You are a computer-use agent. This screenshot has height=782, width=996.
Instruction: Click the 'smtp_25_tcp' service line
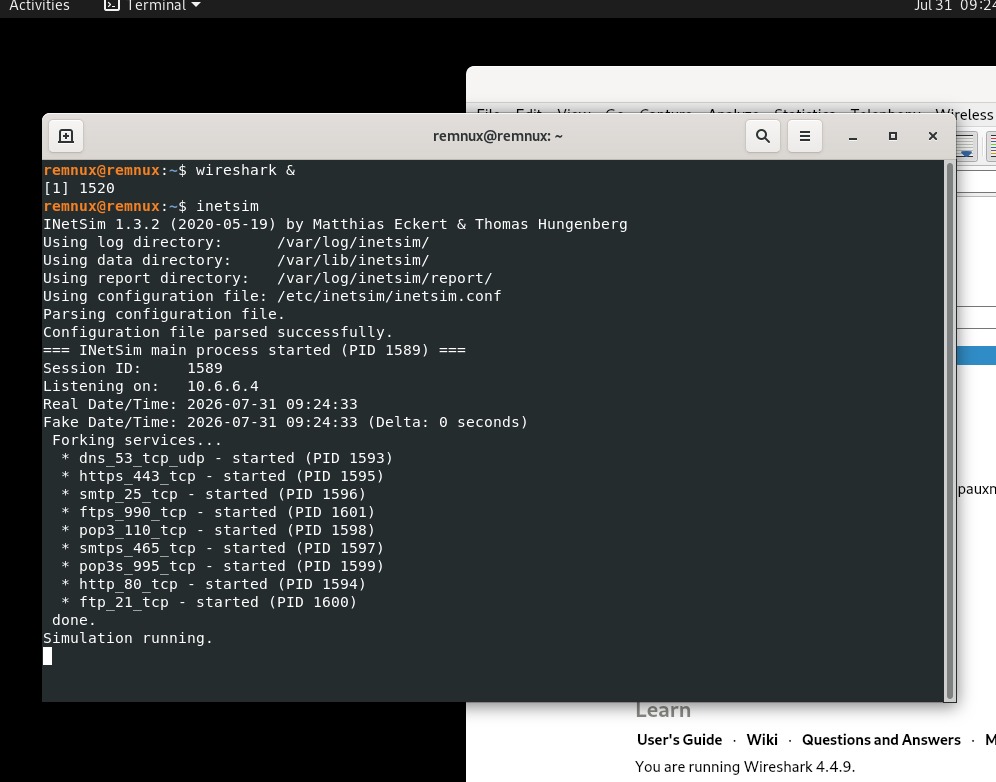tap(213, 494)
